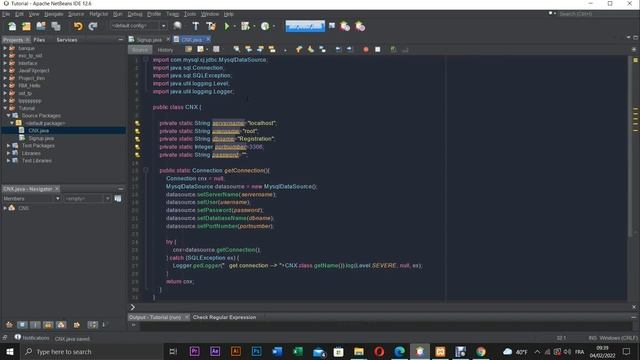This screenshot has width=640, height=360.
Task: Open the Window menu
Action: point(210,14)
